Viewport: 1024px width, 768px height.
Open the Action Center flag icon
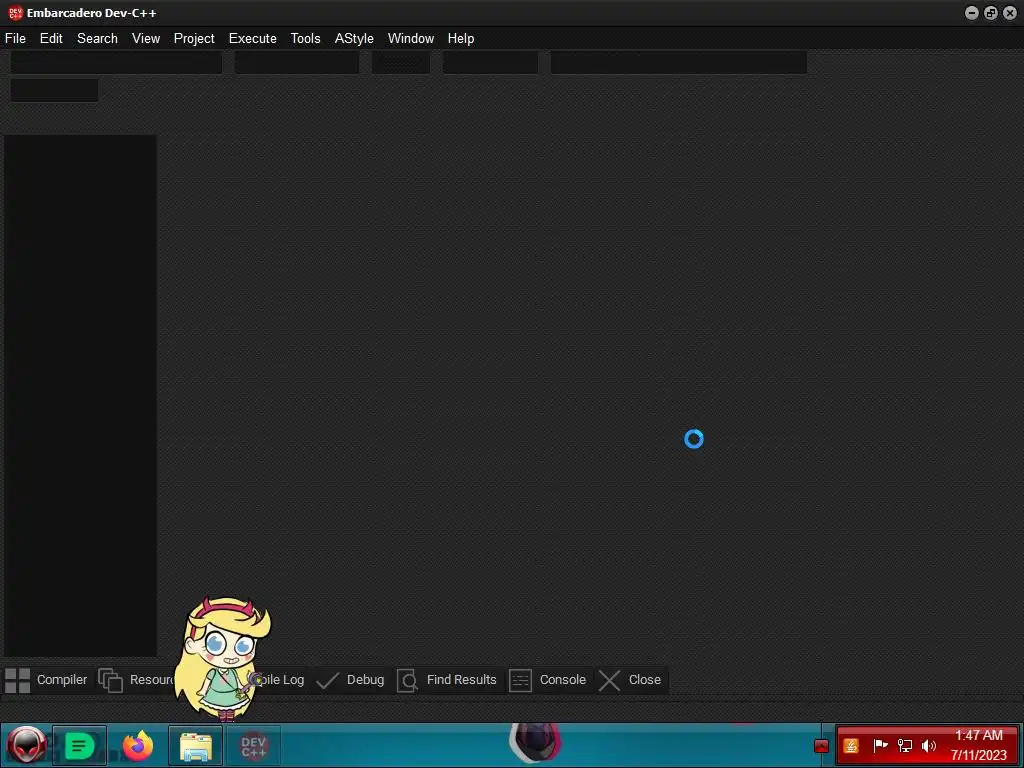coord(880,745)
